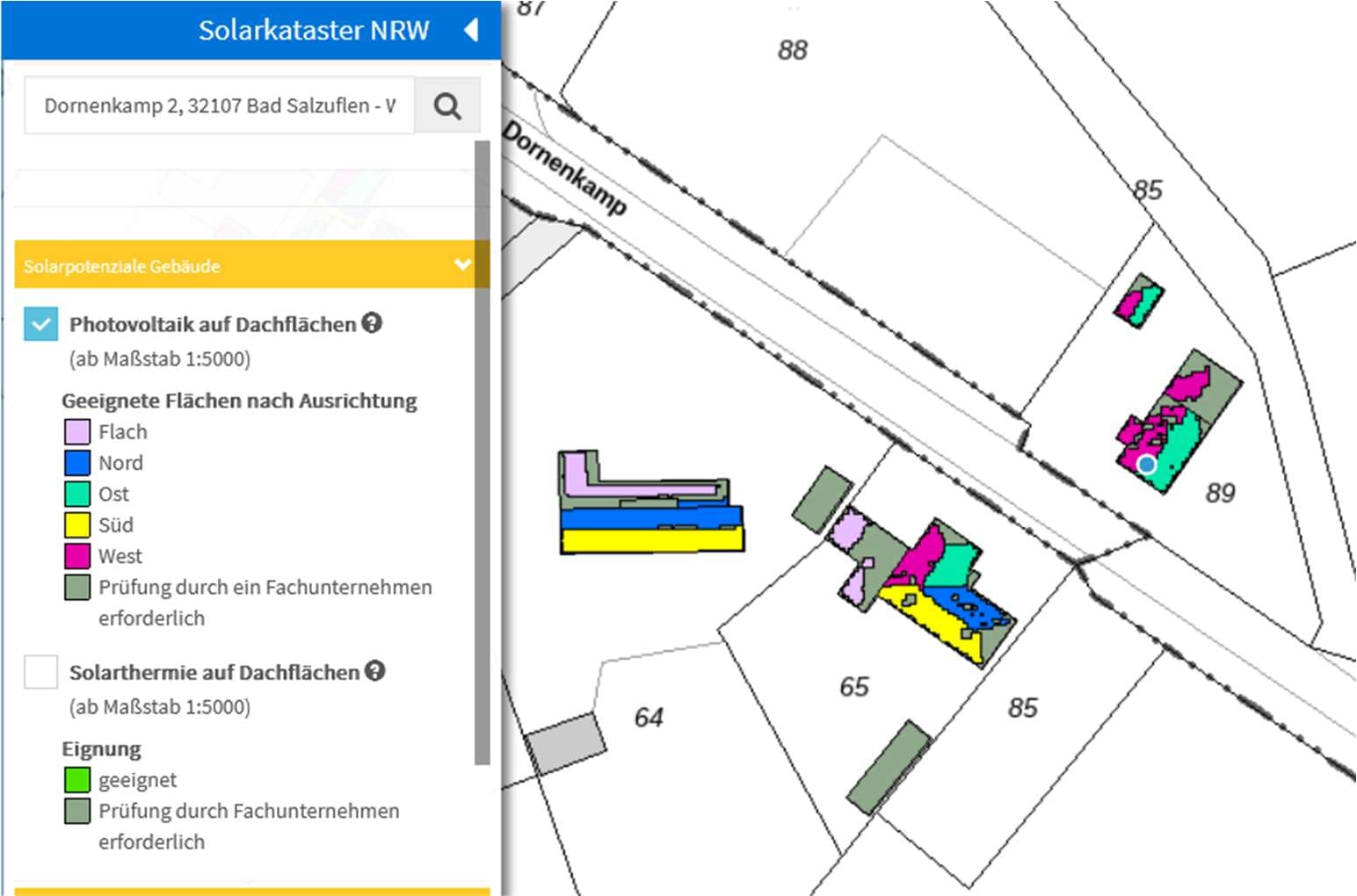Click the Süd yellow legend swatch

[x=77, y=525]
